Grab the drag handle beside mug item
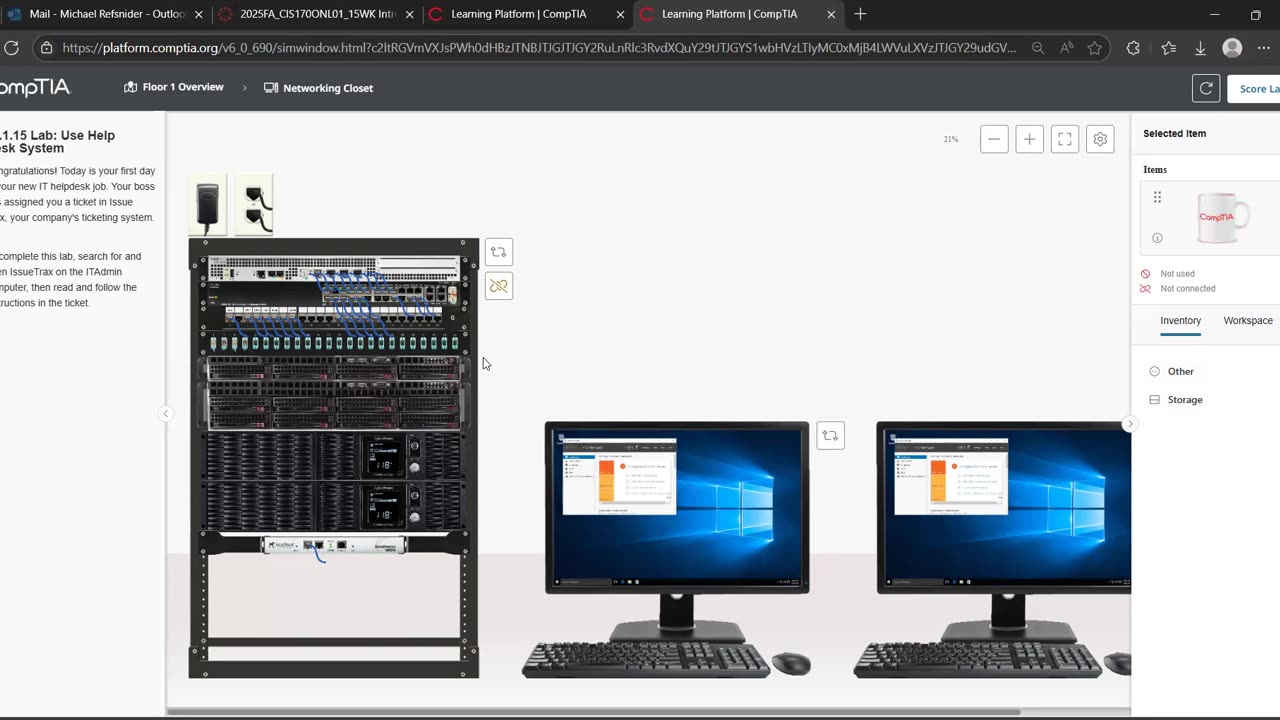The image size is (1280, 720). 1157,197
